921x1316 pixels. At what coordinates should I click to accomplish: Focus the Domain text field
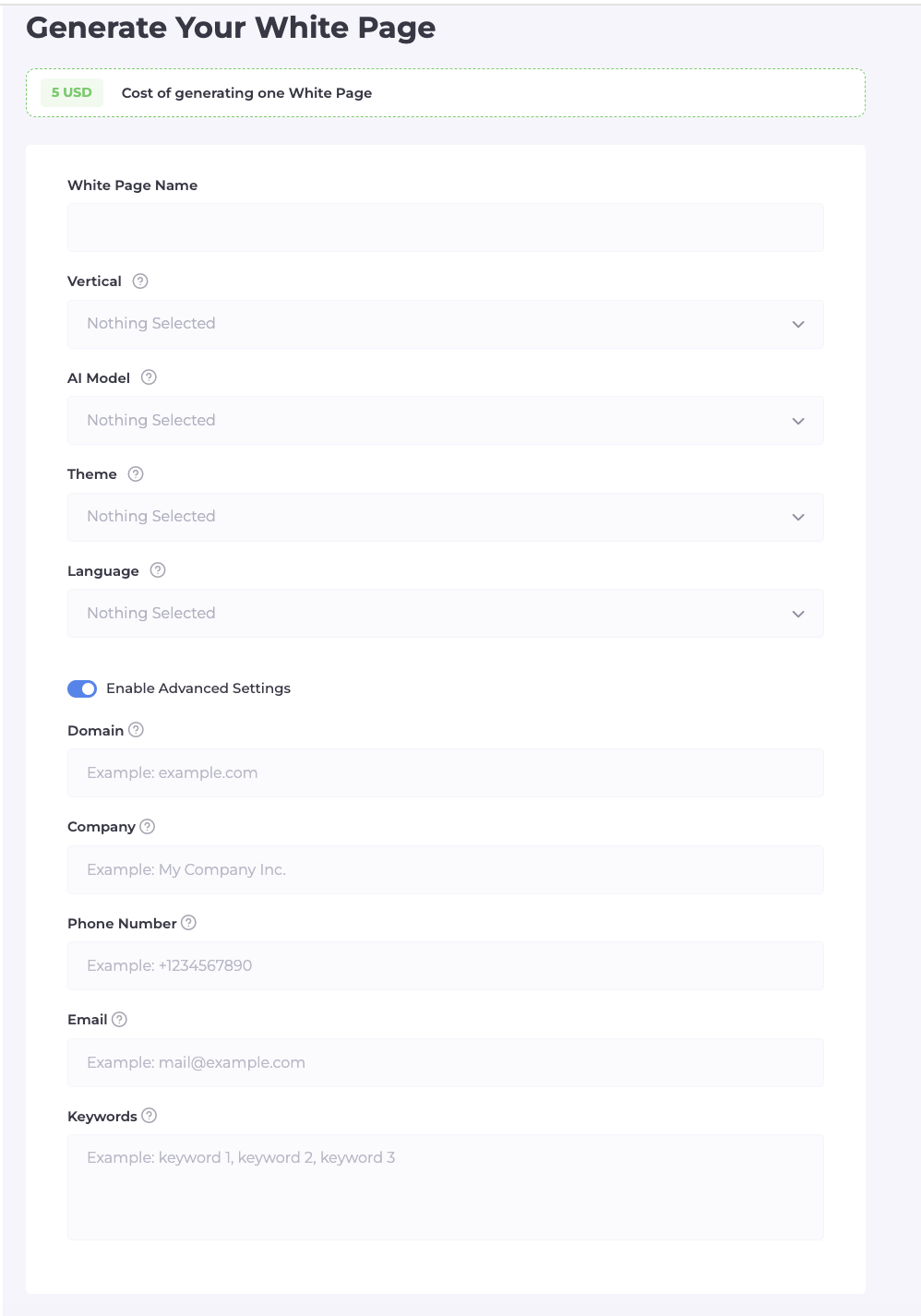(445, 773)
